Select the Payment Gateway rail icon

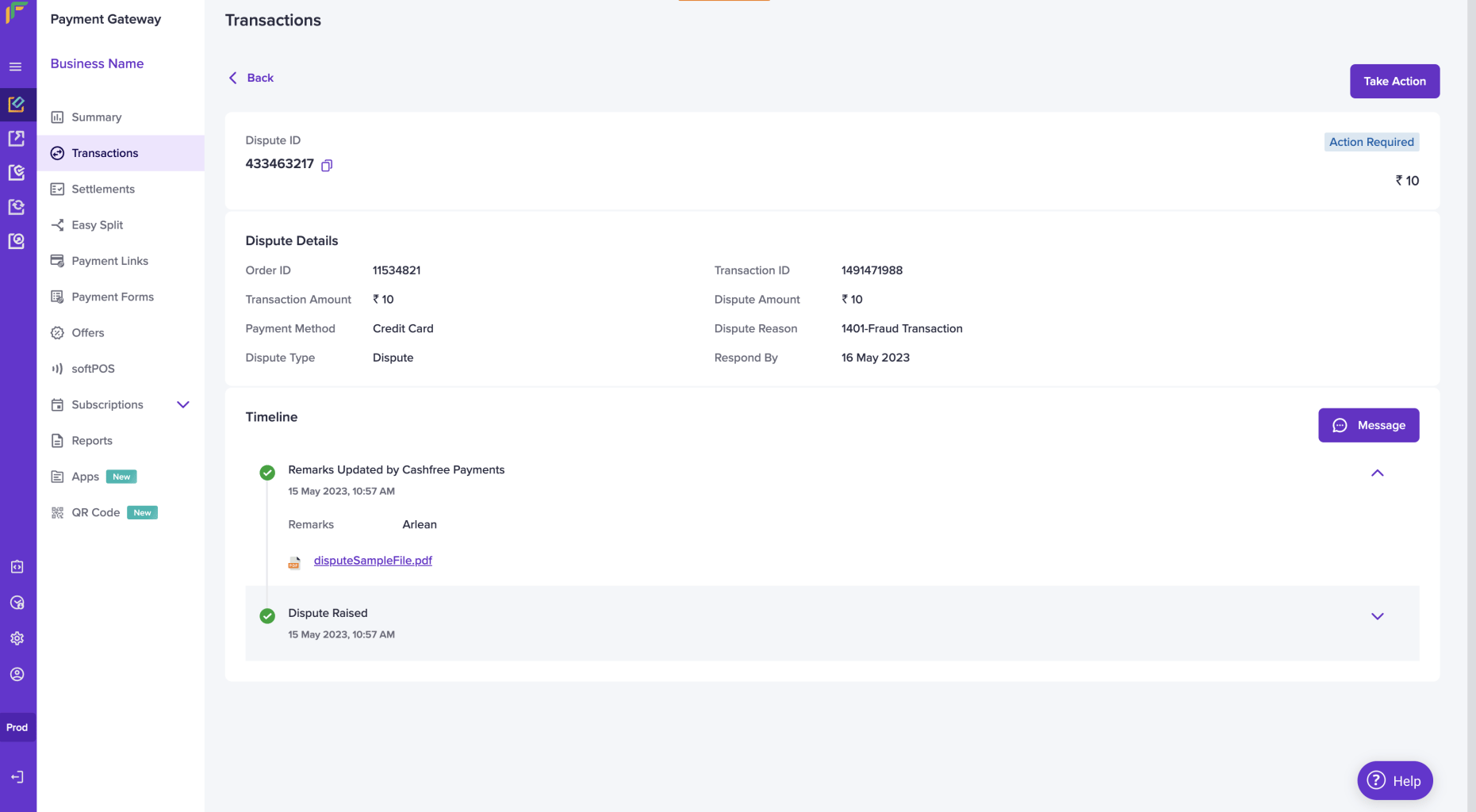pos(17,104)
